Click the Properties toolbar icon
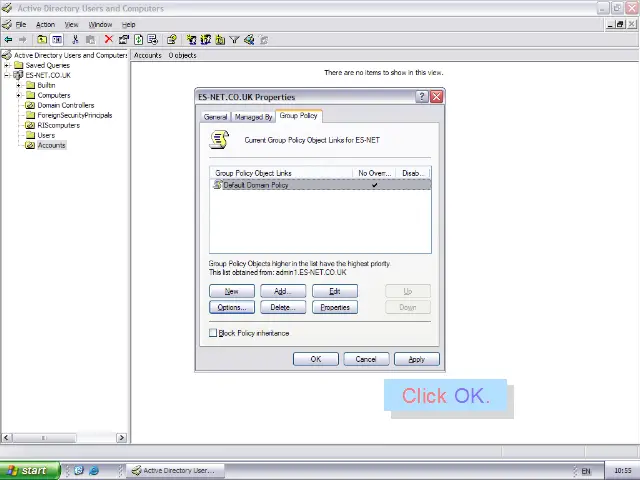 [124, 40]
